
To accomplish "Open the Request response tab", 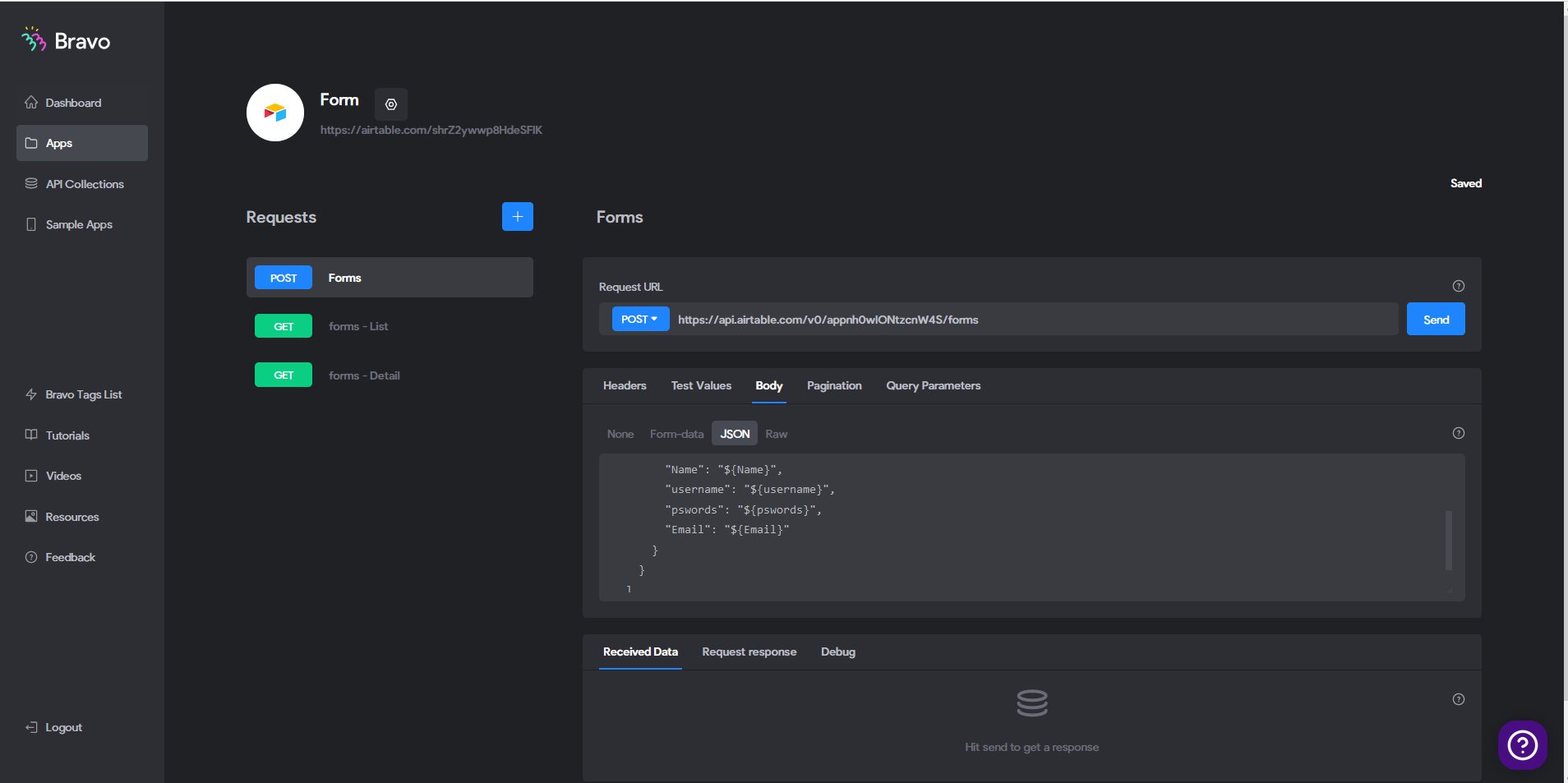I will (749, 652).
